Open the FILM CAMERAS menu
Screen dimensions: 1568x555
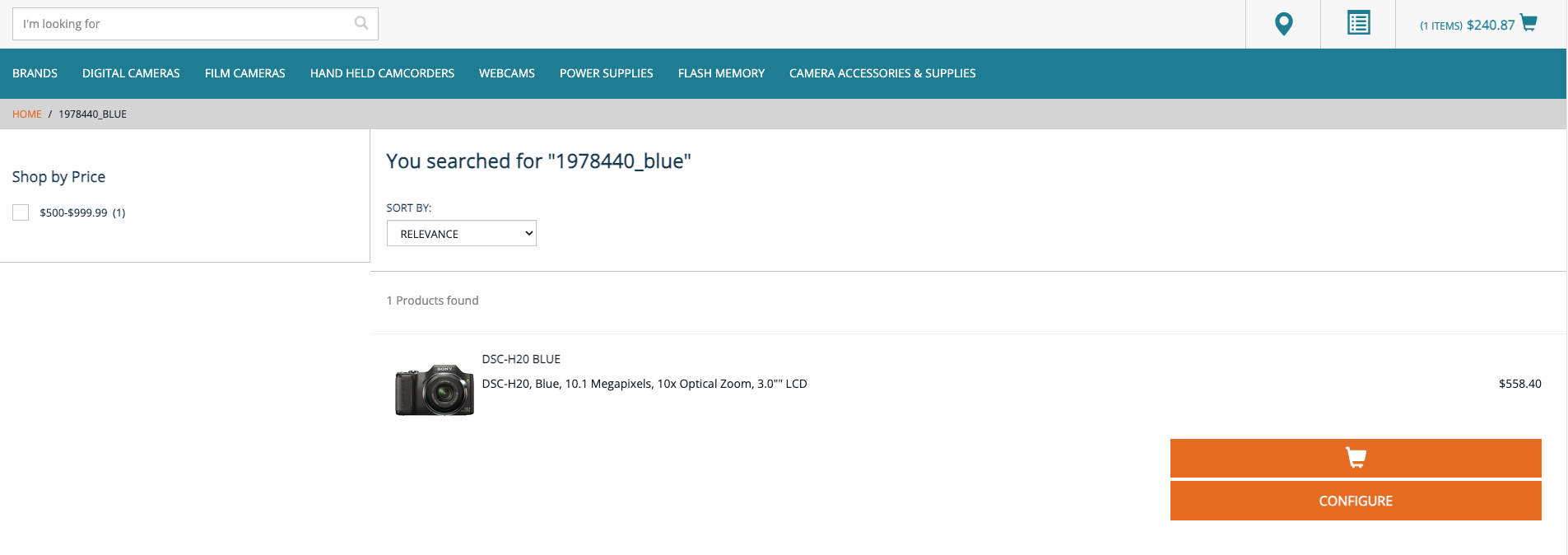coord(245,73)
